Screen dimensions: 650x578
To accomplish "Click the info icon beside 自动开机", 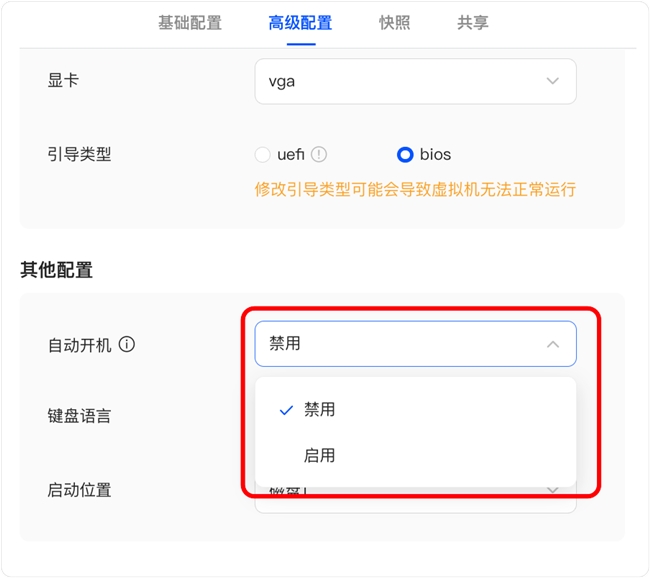I will [127, 344].
